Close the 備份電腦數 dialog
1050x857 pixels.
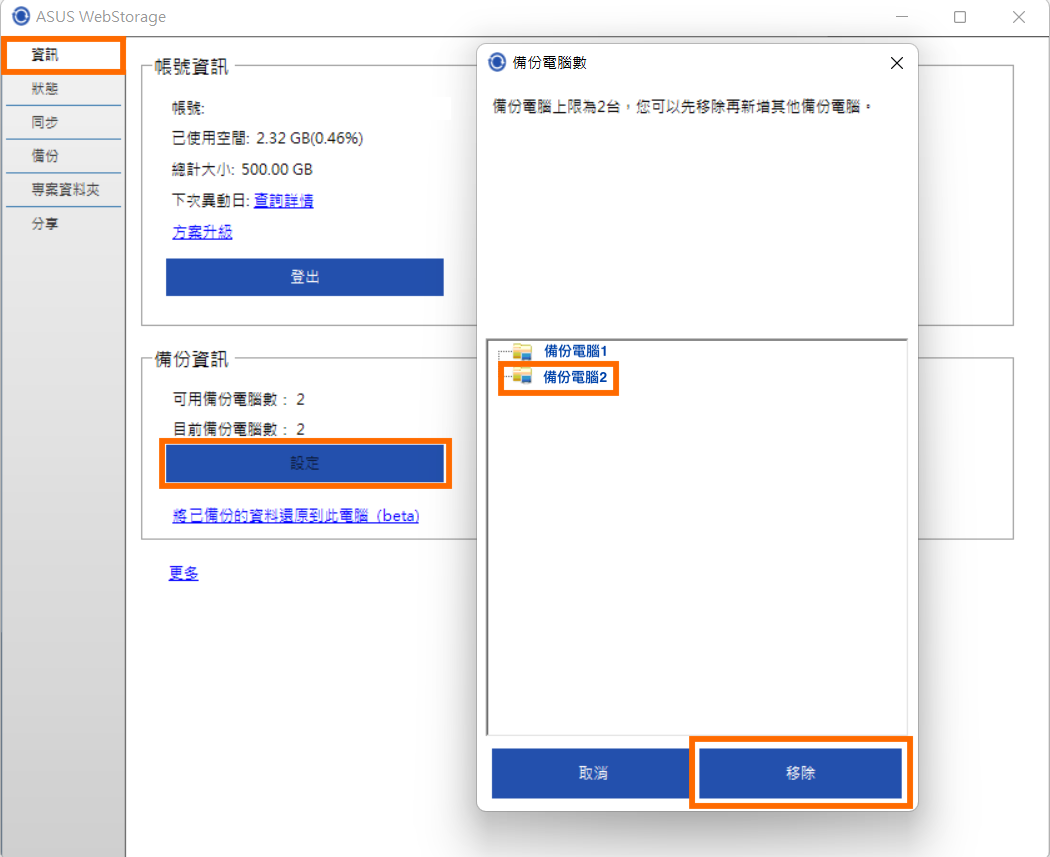pyautogui.click(x=897, y=63)
